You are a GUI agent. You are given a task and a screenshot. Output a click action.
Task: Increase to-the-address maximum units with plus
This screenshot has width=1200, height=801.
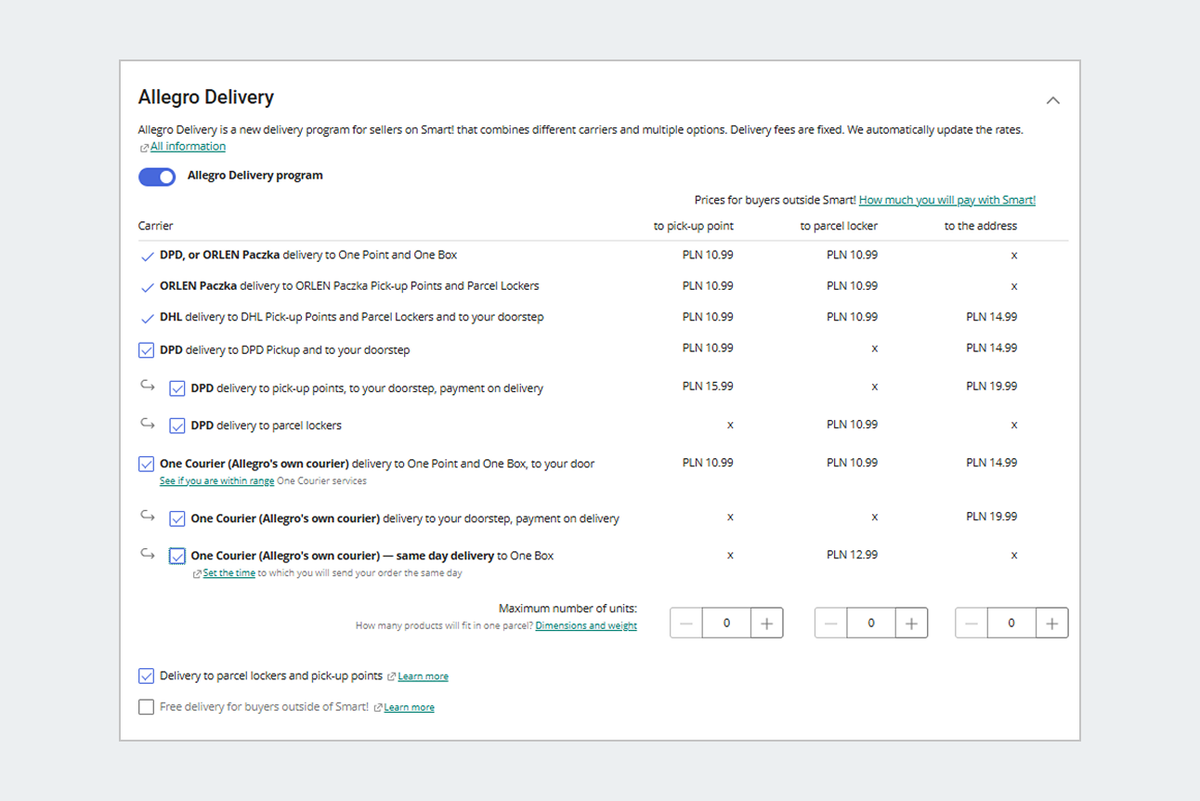tap(1052, 623)
